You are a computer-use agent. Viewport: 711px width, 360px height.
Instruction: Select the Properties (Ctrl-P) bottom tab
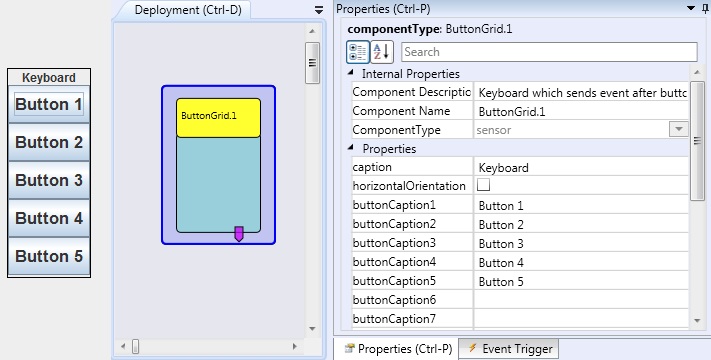click(398, 349)
